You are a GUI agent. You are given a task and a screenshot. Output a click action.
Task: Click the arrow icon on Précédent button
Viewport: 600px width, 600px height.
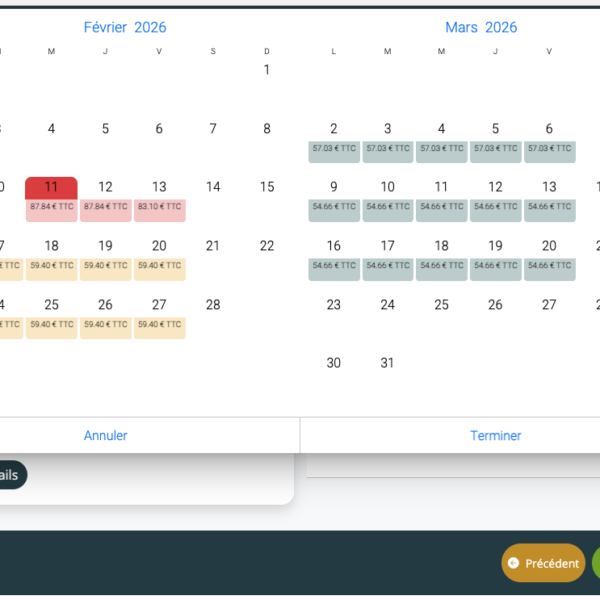tap(514, 563)
